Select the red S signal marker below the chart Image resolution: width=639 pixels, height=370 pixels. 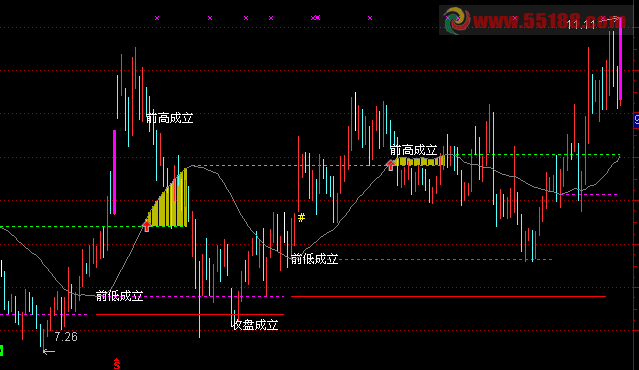click(x=117, y=364)
